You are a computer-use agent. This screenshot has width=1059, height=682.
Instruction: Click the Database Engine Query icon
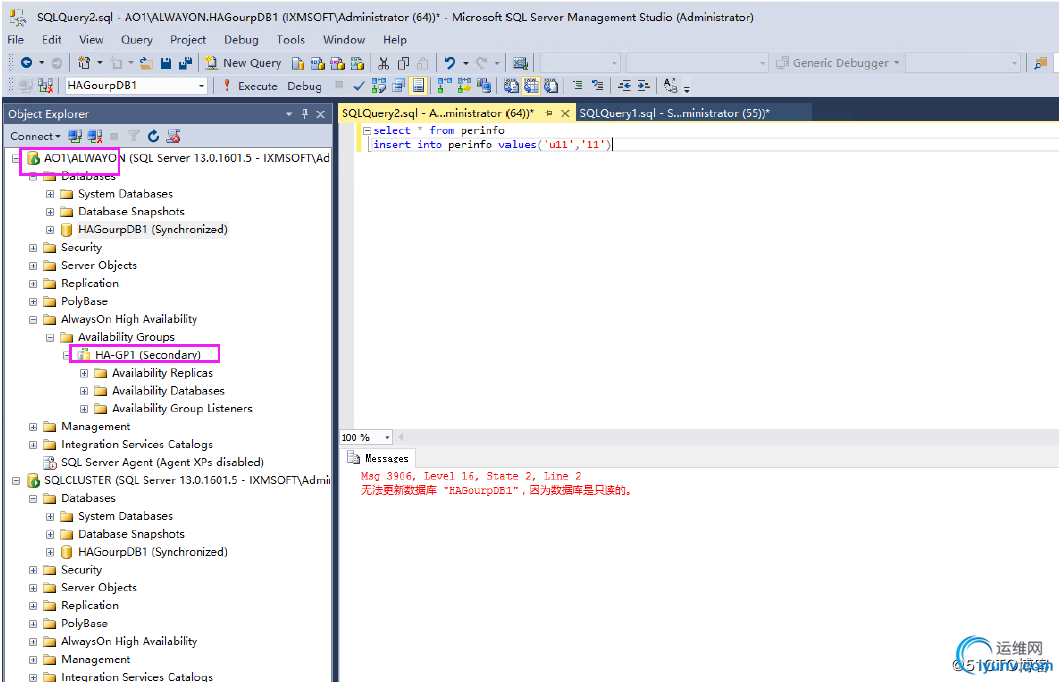(x=298, y=63)
